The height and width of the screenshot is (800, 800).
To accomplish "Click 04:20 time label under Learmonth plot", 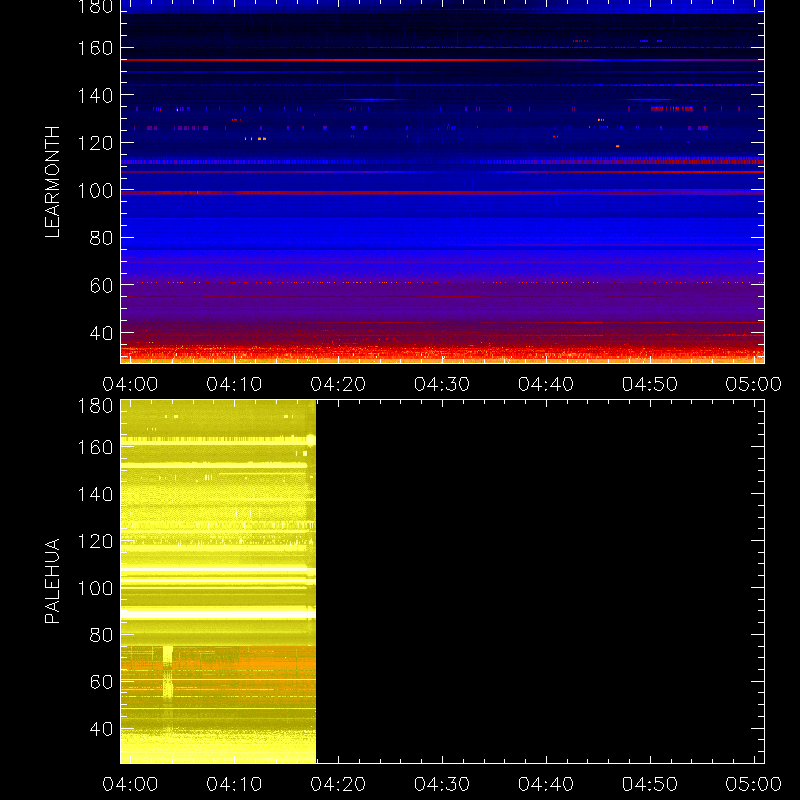I will point(338,384).
